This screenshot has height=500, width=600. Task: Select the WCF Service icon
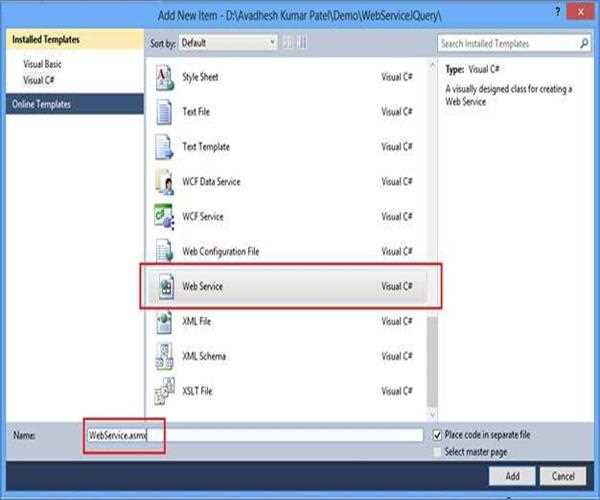coord(164,217)
